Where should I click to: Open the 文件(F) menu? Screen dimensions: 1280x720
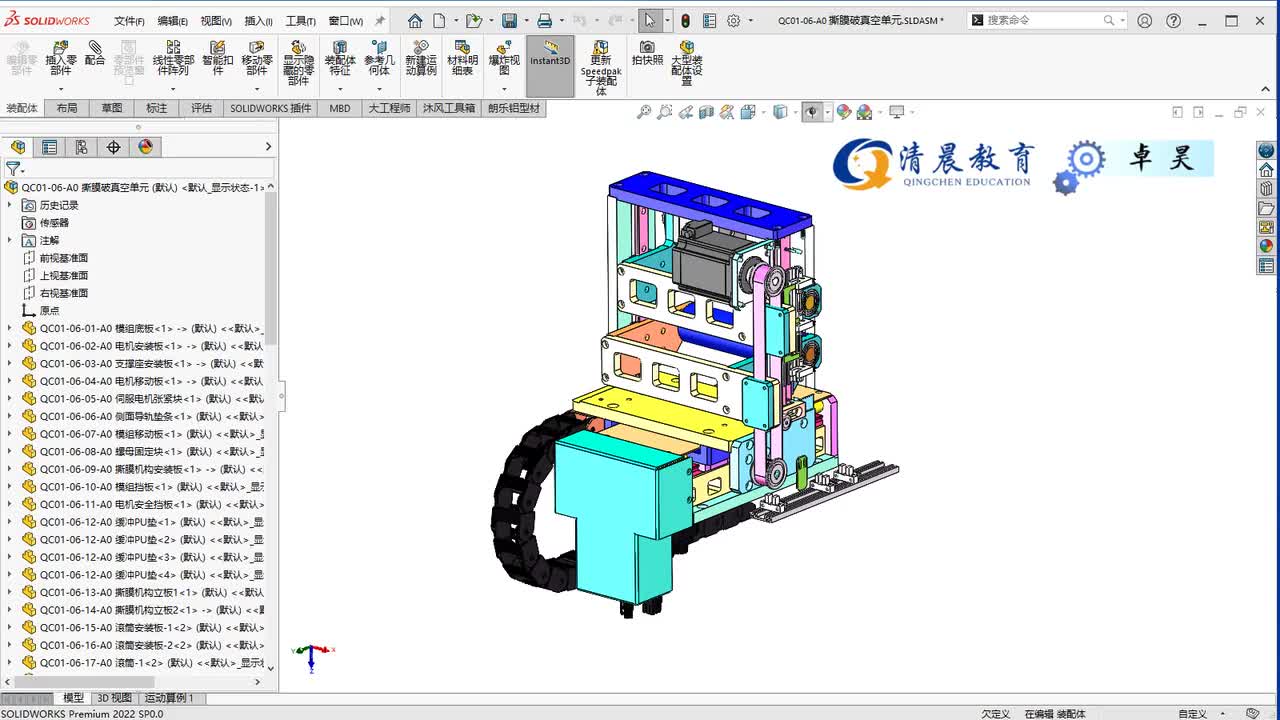129,21
